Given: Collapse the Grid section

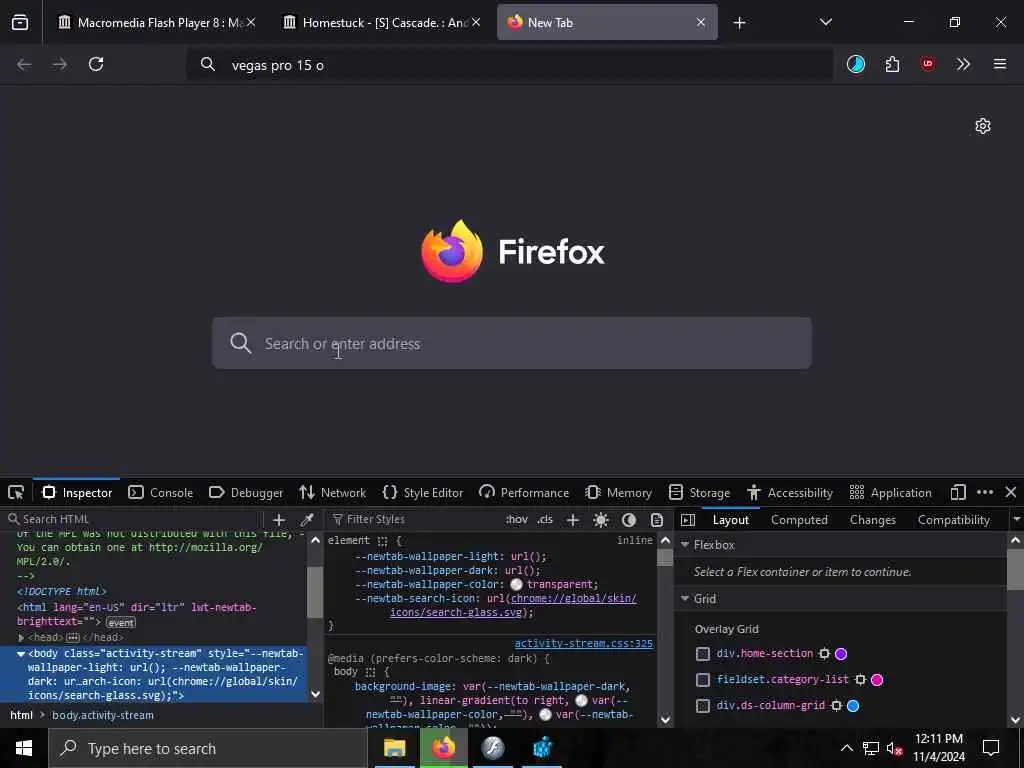Looking at the screenshot, I should coord(685,599).
